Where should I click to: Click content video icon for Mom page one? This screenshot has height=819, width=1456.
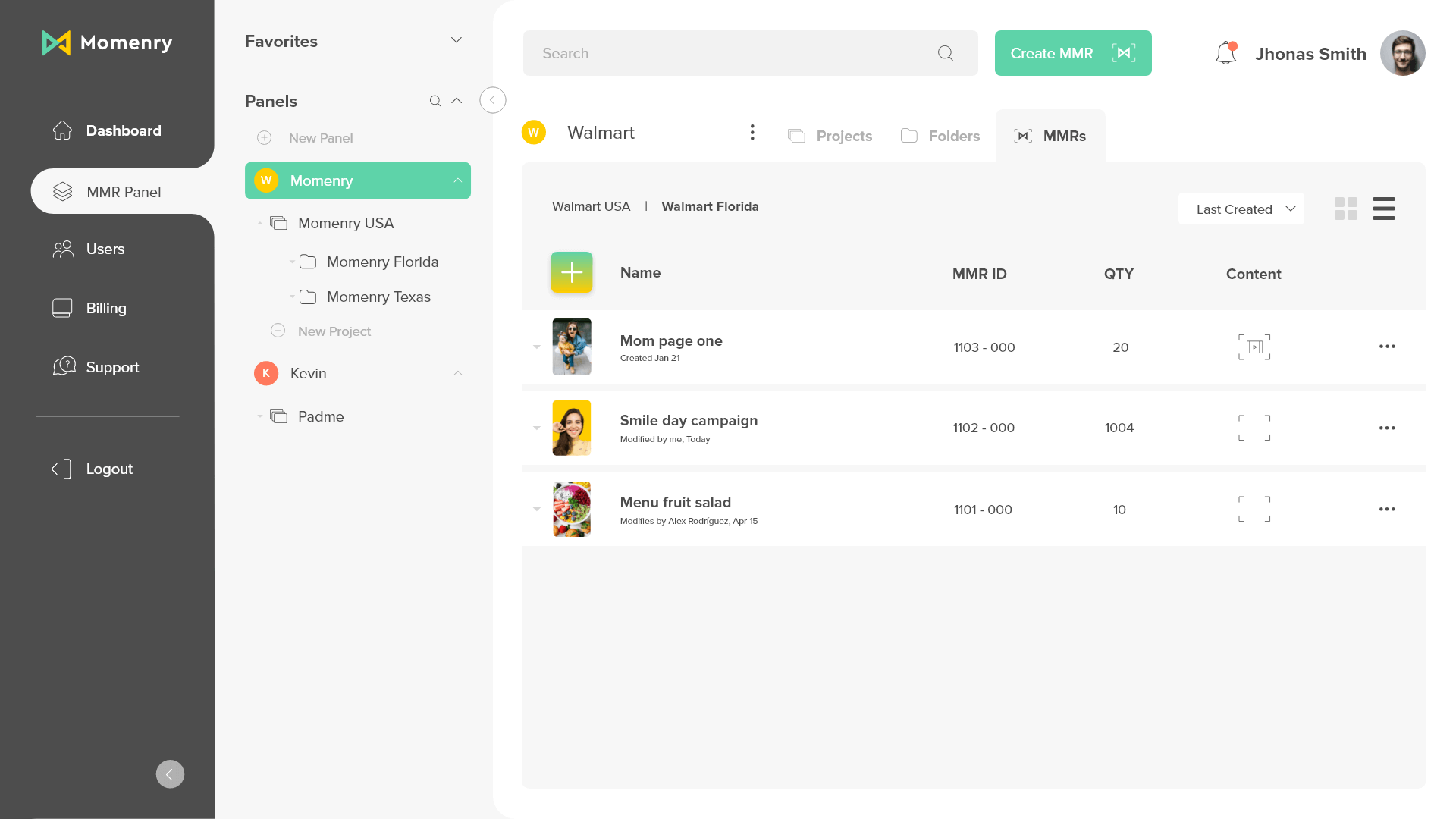[x=1254, y=347]
